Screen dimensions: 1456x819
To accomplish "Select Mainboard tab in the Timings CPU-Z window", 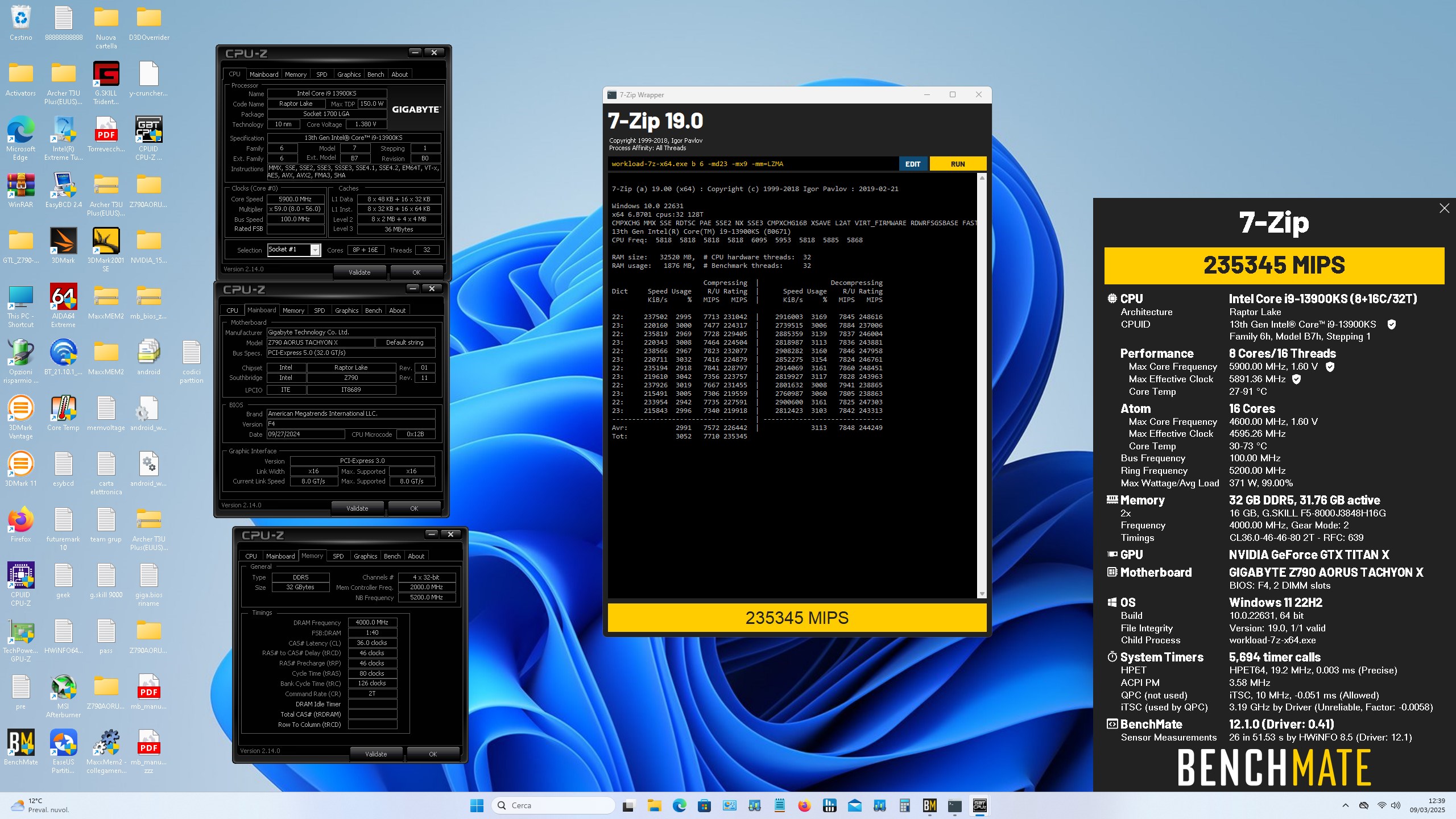I will point(280,556).
